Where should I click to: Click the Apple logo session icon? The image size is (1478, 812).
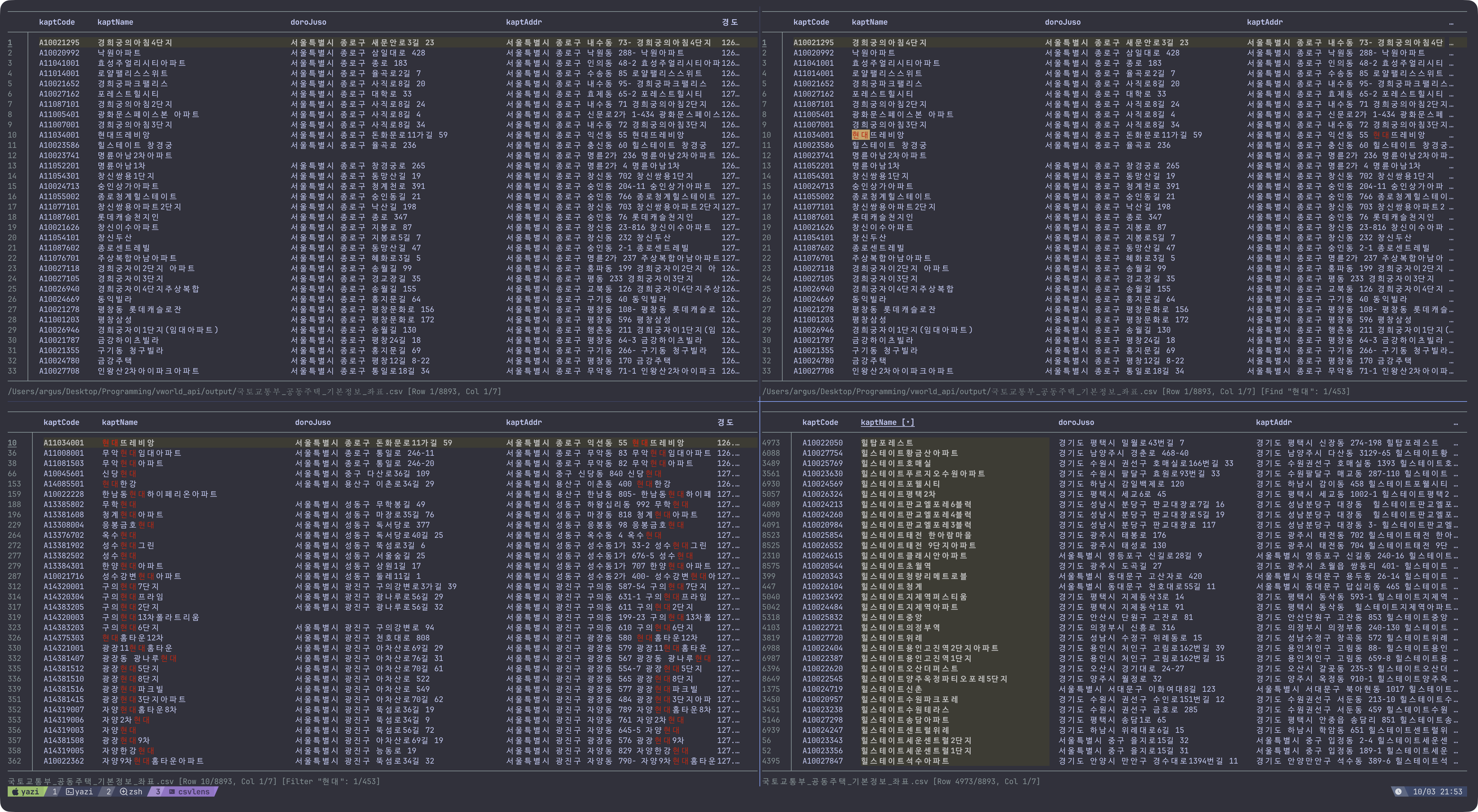tap(15, 791)
